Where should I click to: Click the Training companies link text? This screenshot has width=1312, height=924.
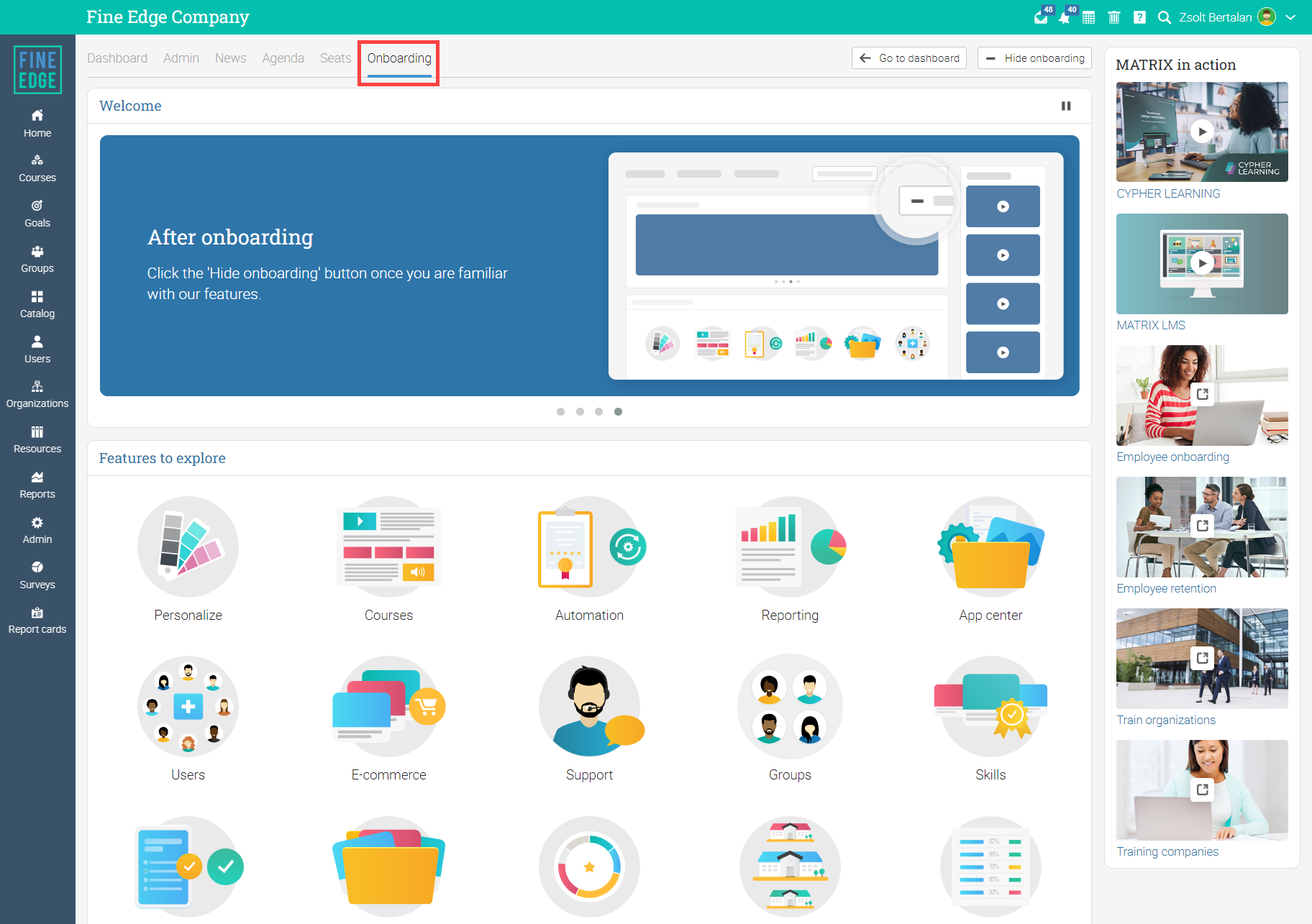click(x=1167, y=851)
